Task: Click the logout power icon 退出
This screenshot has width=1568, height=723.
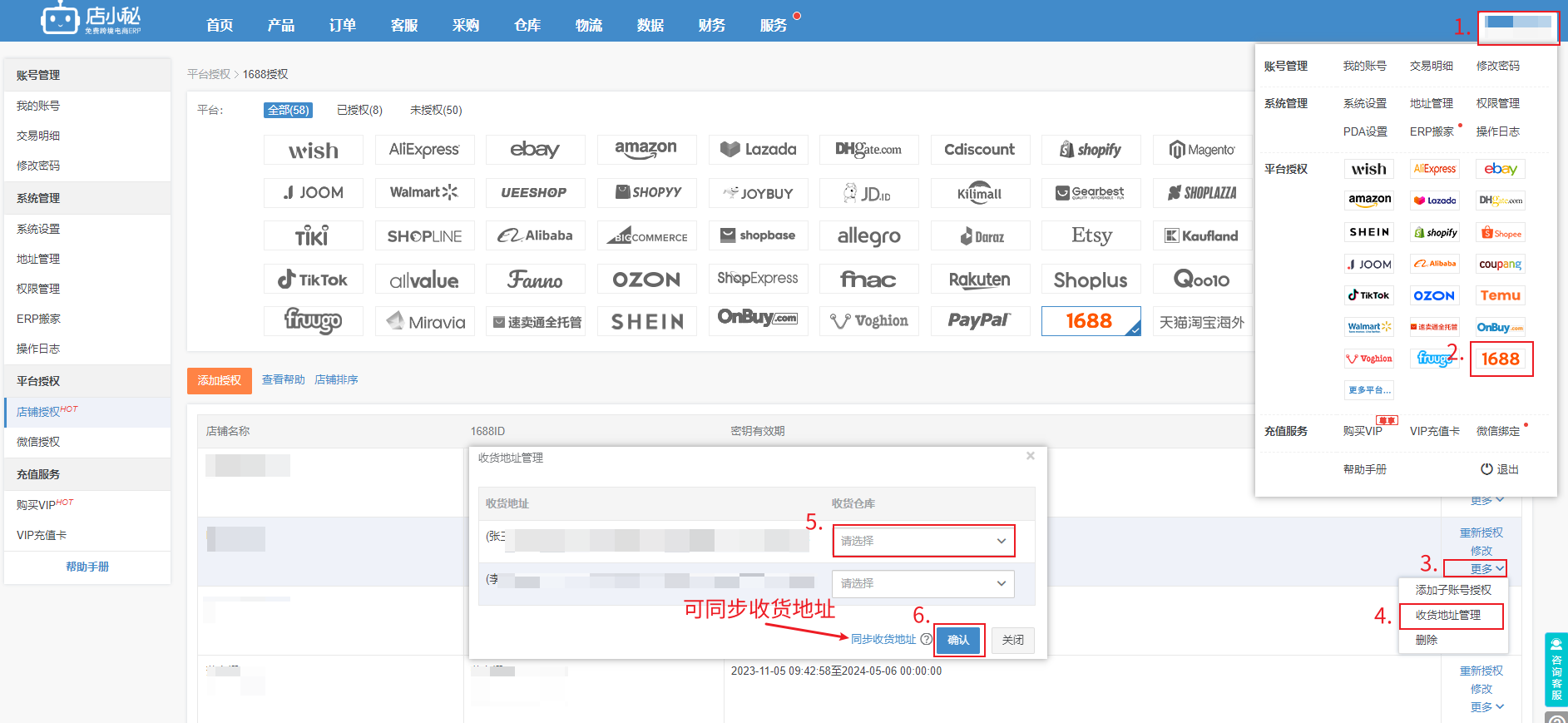Action: [1486, 469]
